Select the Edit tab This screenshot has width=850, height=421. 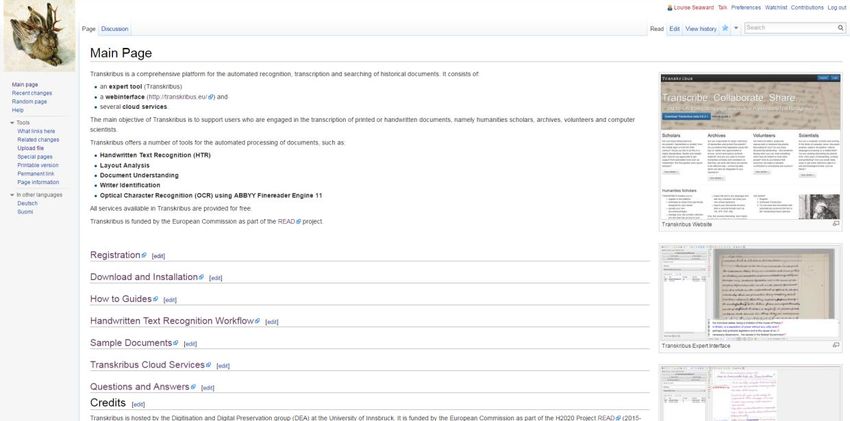coord(674,29)
